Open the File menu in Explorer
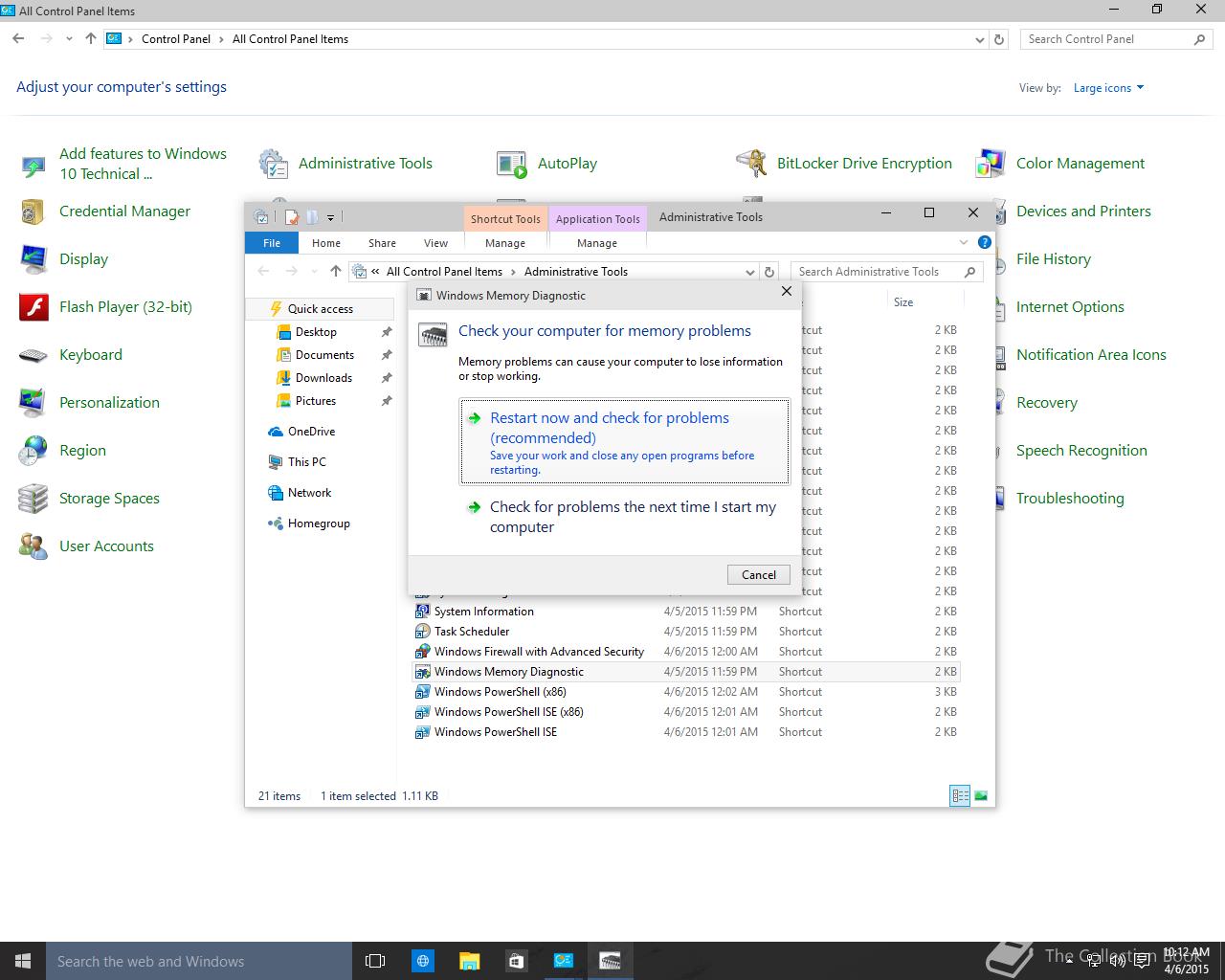Viewport: 1225px width, 980px height. pos(272,243)
